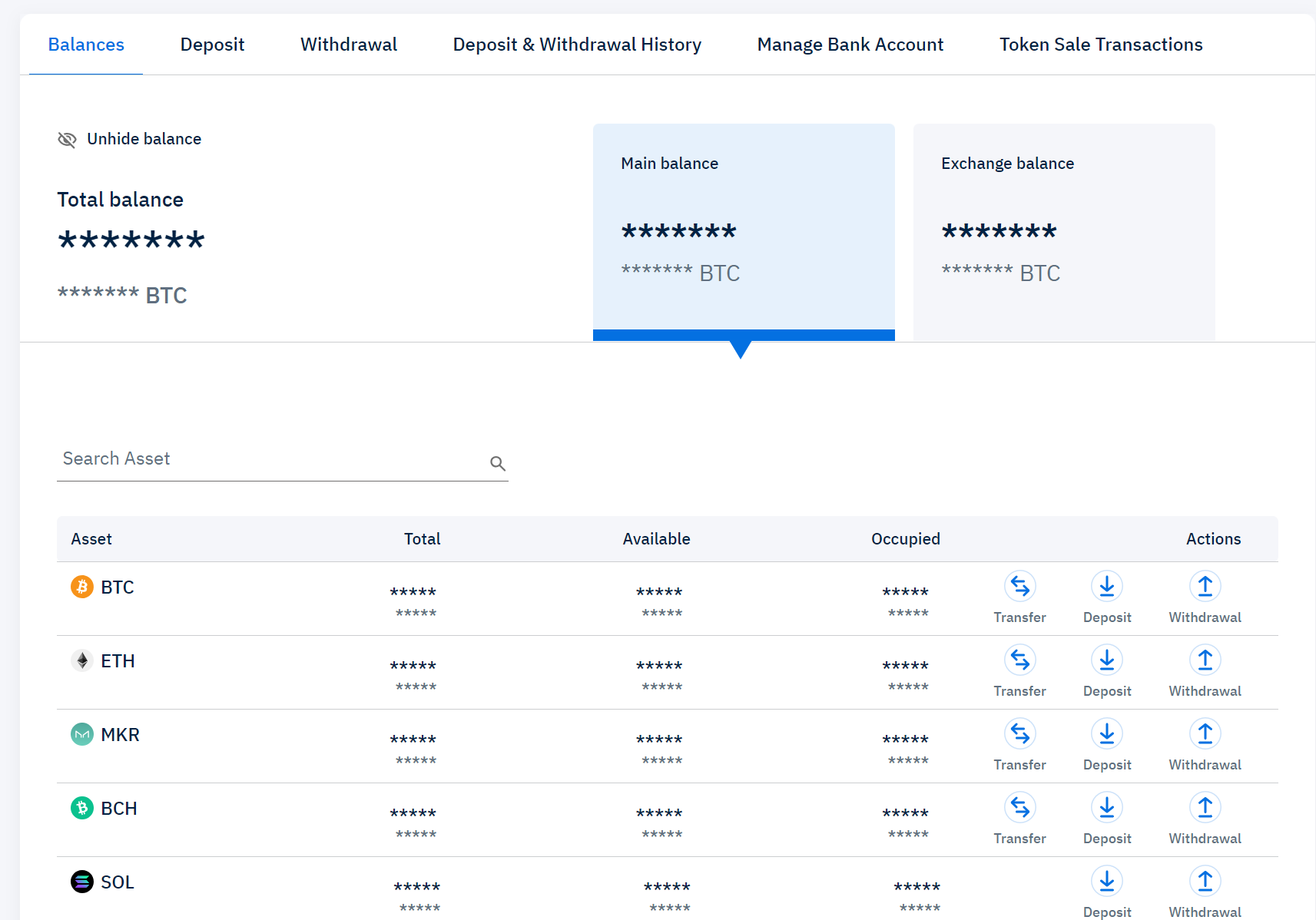Image resolution: width=1316 pixels, height=920 pixels.
Task: Open the Deposit tab
Action: 212,45
